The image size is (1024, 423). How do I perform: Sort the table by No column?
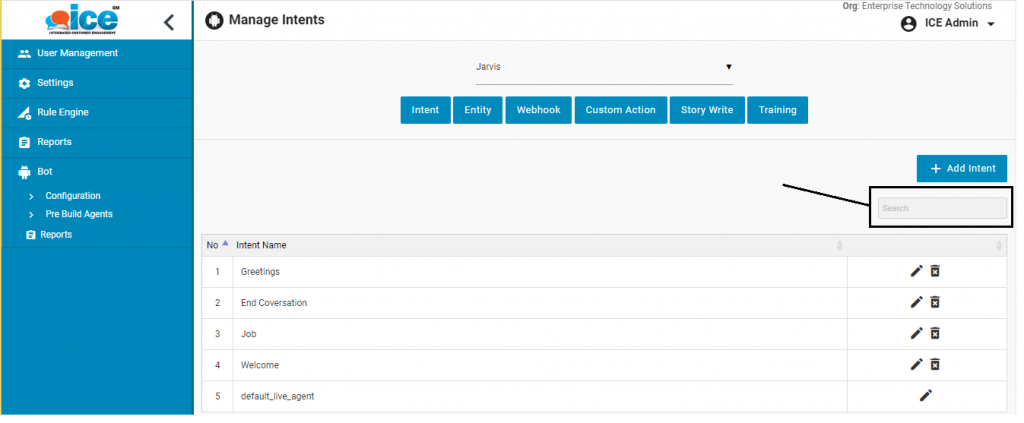[x=217, y=245]
